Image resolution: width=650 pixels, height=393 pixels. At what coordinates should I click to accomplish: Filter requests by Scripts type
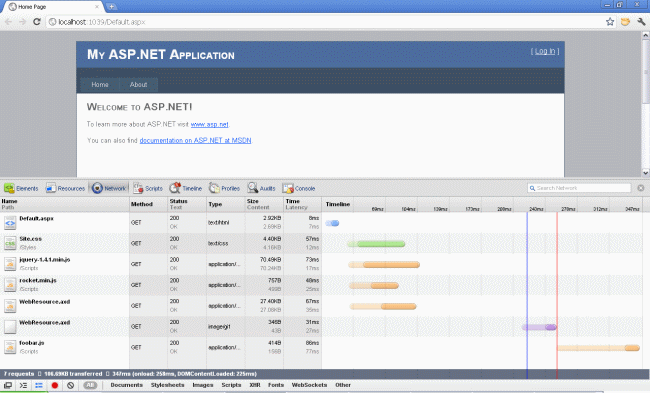[231, 385]
